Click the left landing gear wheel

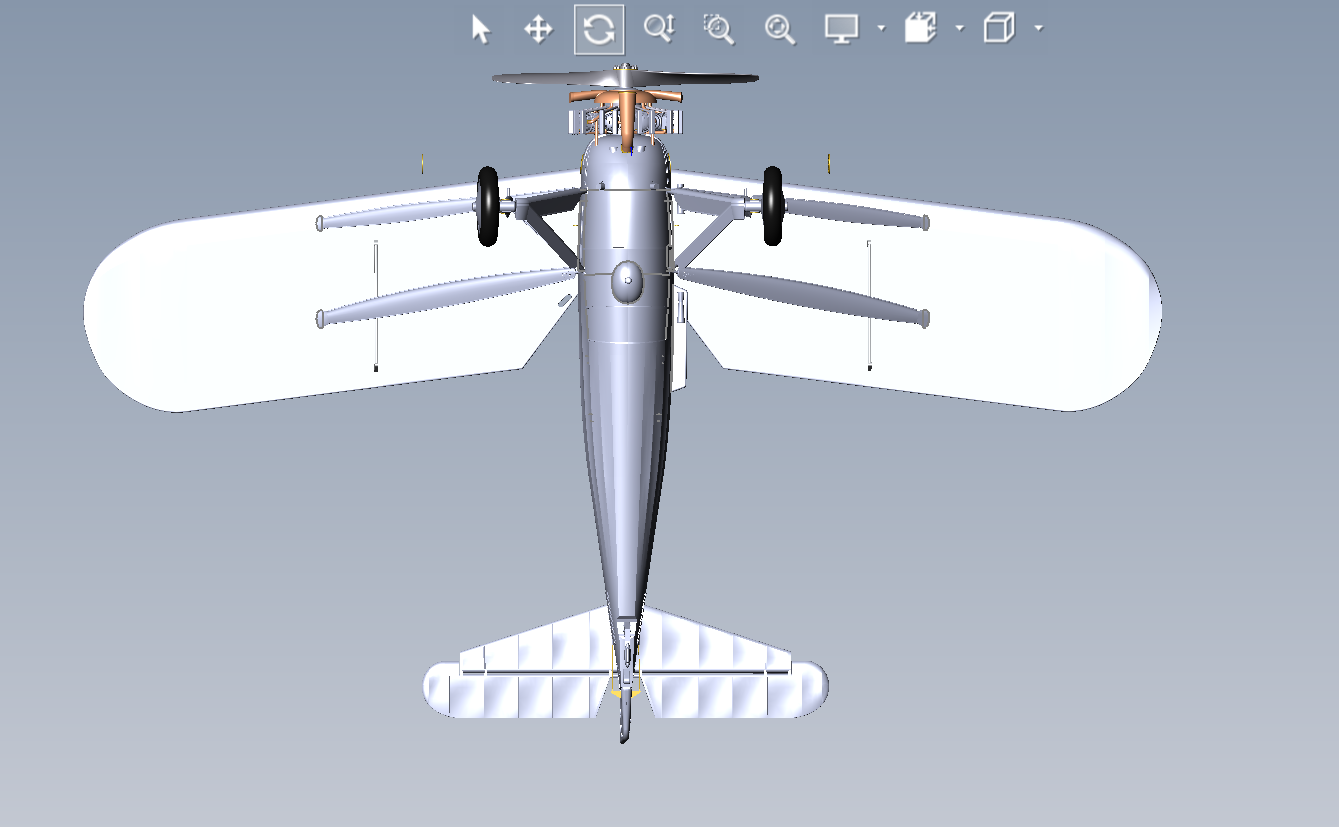coord(488,206)
